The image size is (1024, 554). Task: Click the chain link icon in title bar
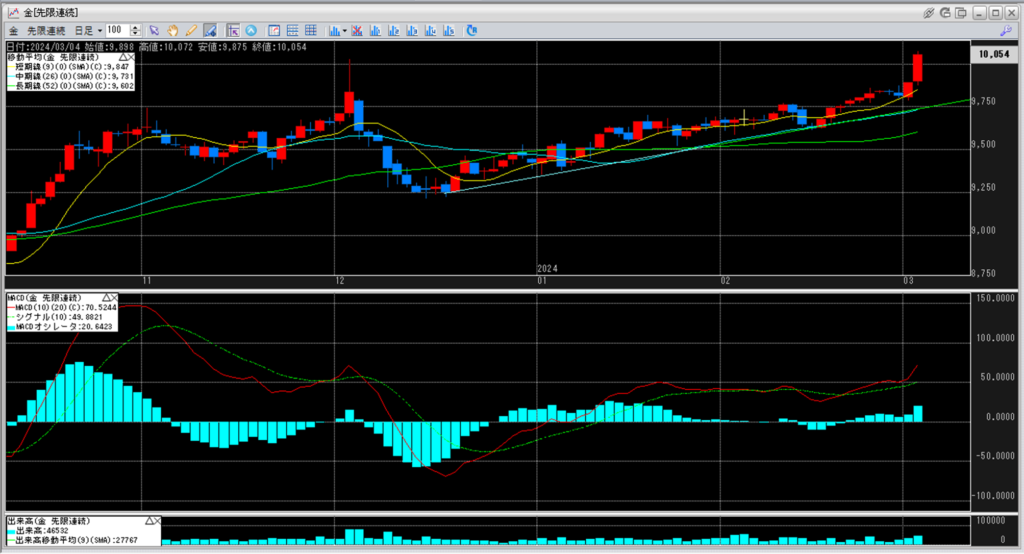[929, 12]
